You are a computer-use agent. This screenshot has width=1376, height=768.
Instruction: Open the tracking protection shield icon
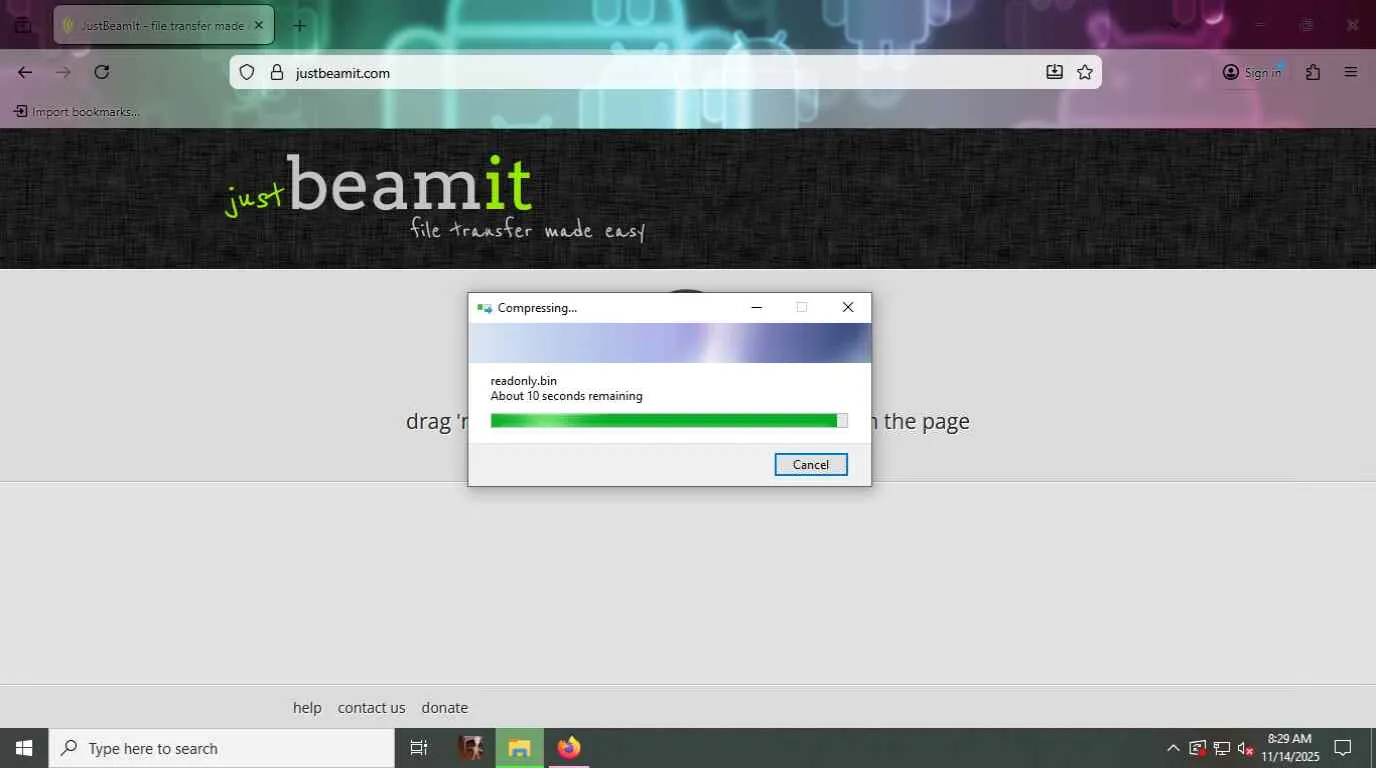pos(247,72)
